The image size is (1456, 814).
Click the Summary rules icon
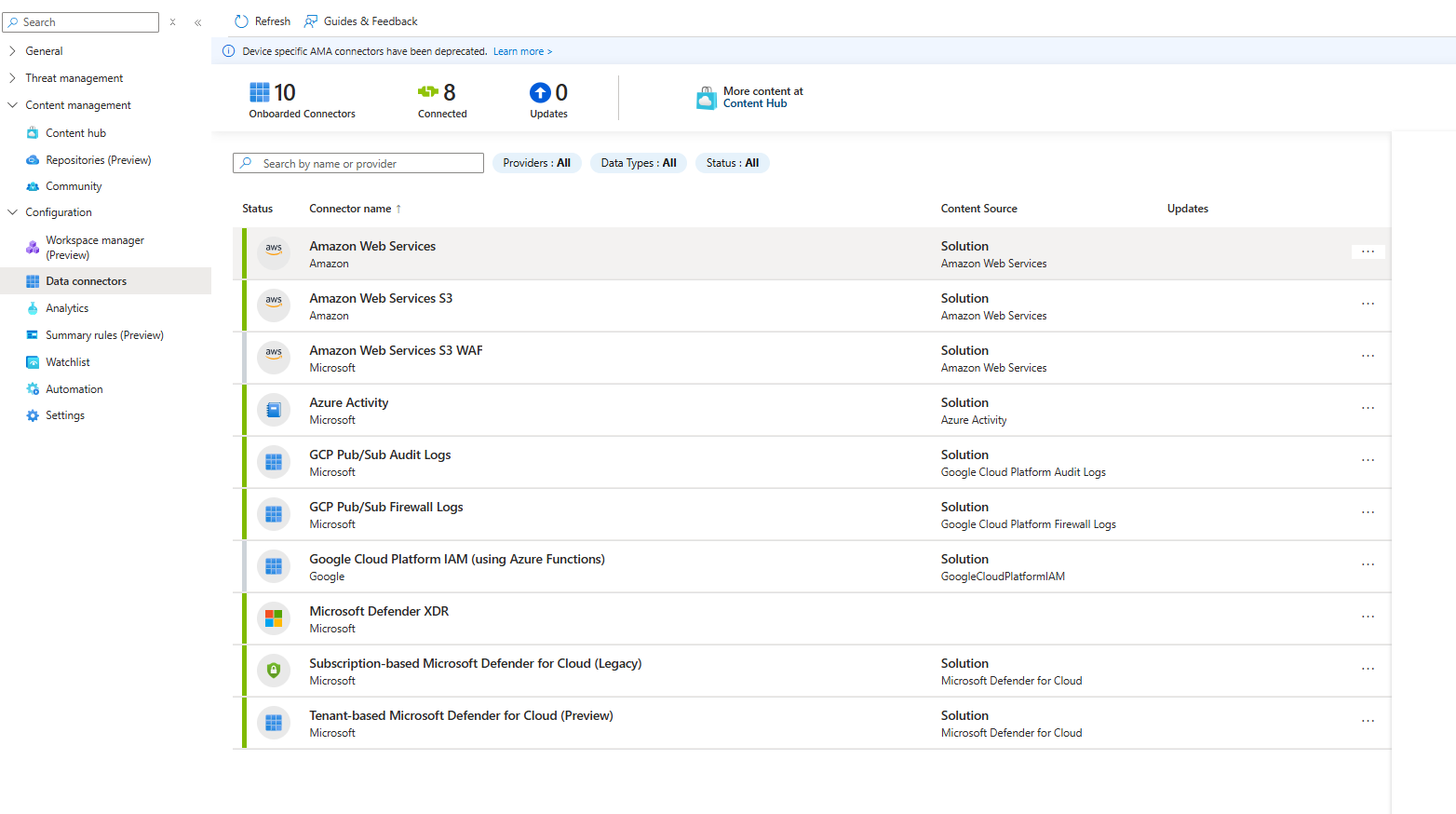(33, 335)
